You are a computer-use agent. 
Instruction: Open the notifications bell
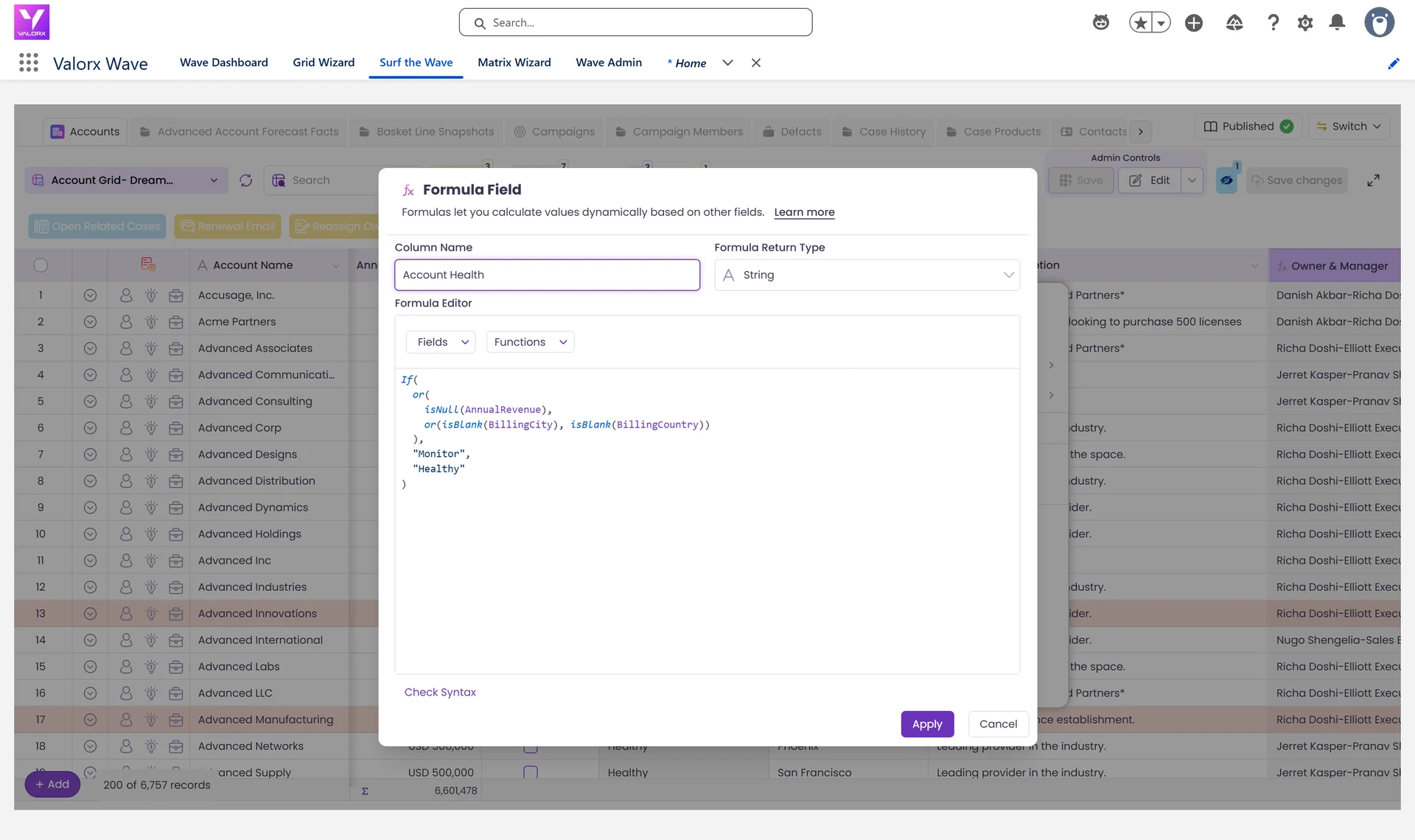(1337, 23)
